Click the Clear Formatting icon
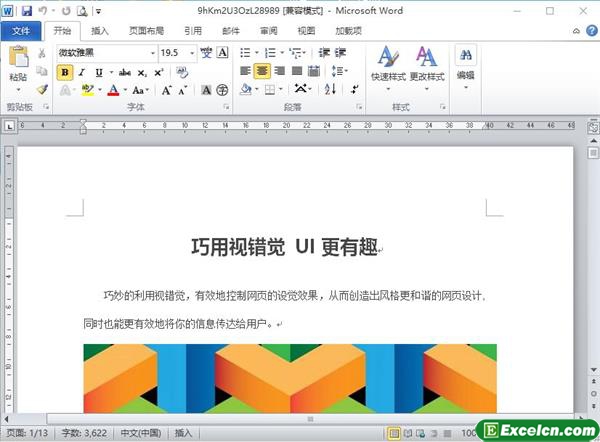The image size is (600, 442). pyautogui.click(x=182, y=72)
